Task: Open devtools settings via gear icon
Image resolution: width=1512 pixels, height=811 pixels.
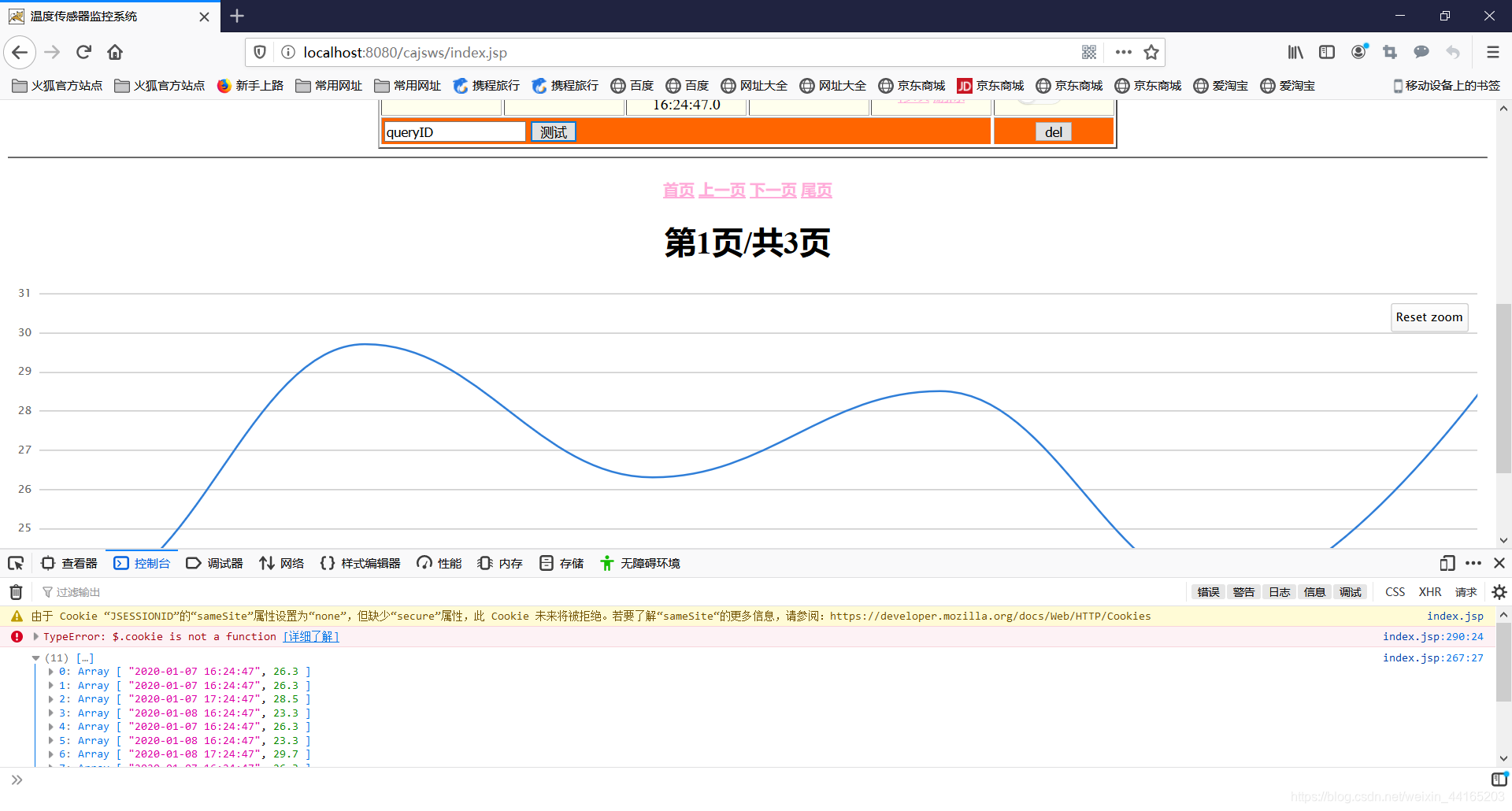Action: (x=1499, y=591)
